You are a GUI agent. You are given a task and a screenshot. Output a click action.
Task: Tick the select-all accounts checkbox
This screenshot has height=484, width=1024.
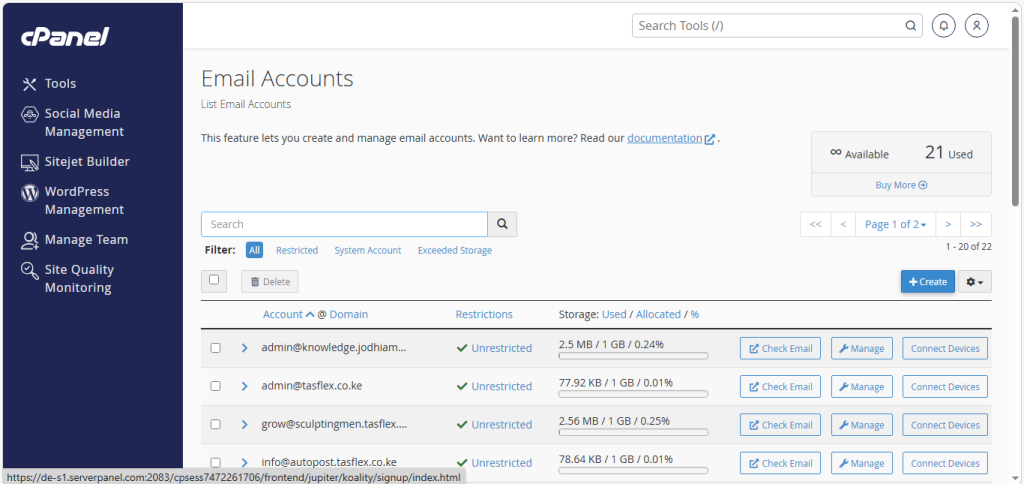214,281
